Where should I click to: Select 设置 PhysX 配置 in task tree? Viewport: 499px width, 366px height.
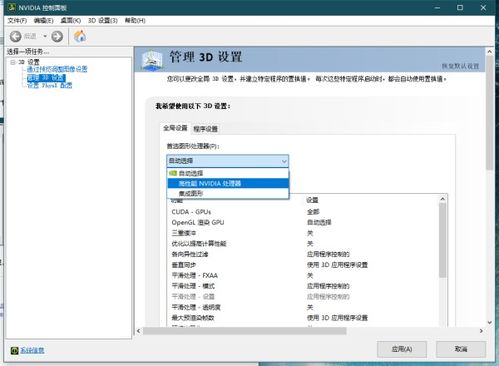pos(49,86)
